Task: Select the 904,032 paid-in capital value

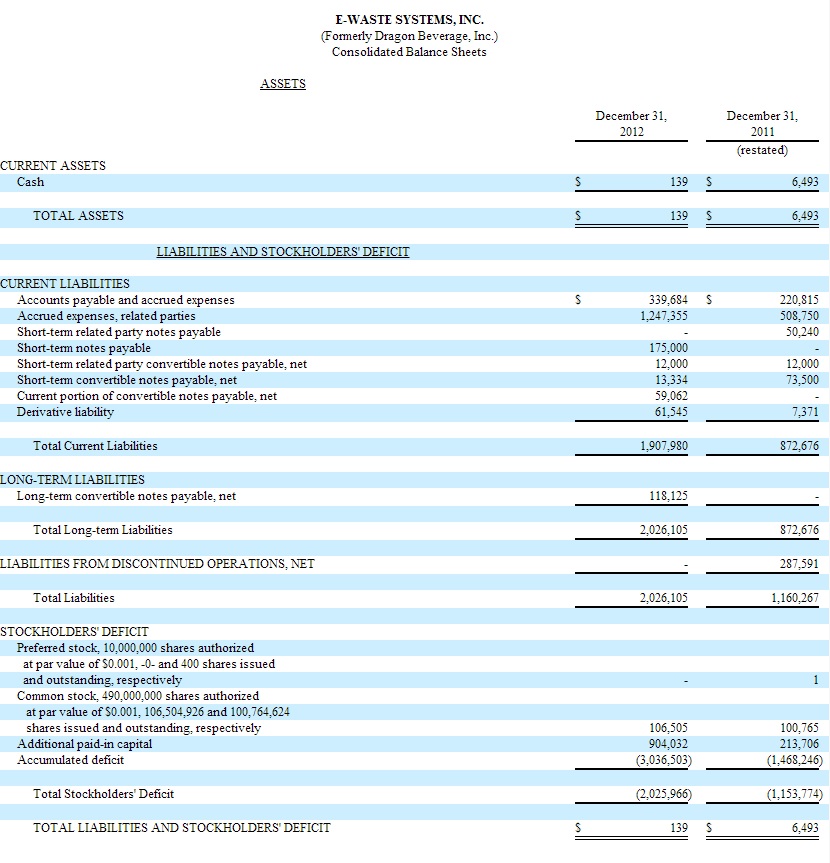Action: click(x=668, y=744)
